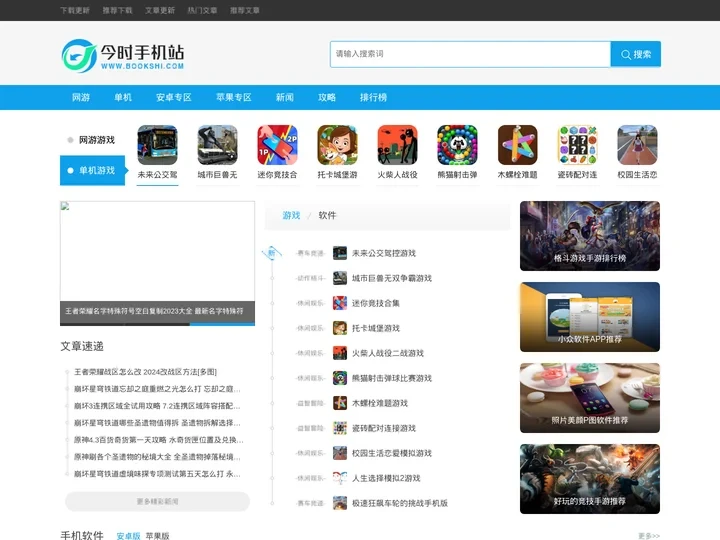The width and height of the screenshot is (720, 540).
Task: Switch to the 软件 list tab
Action: tap(327, 215)
